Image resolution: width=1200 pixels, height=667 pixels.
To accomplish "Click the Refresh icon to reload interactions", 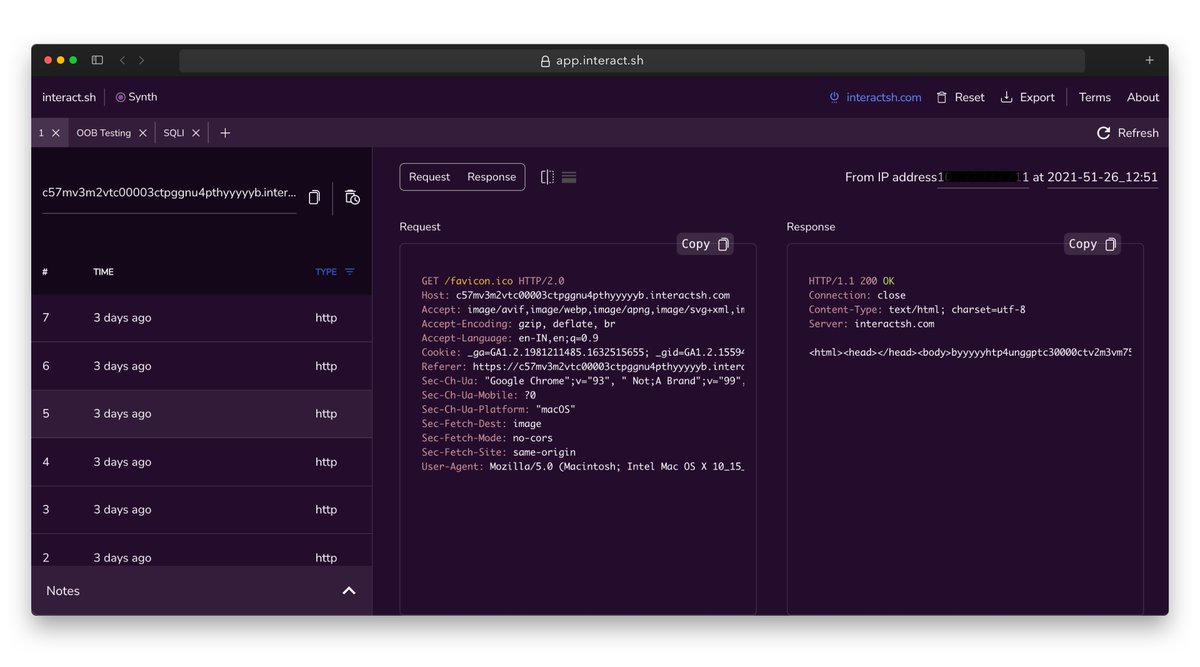I will [x=1103, y=132].
